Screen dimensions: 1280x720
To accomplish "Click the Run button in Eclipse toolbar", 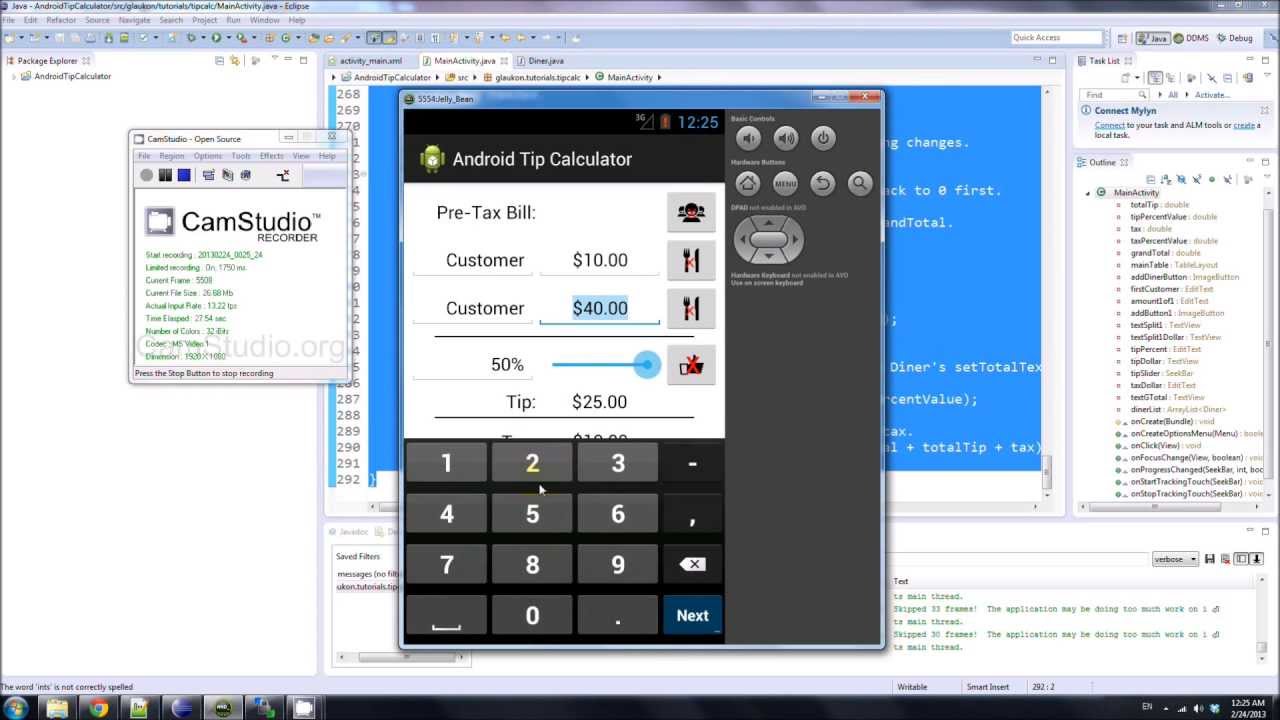I will point(215,38).
